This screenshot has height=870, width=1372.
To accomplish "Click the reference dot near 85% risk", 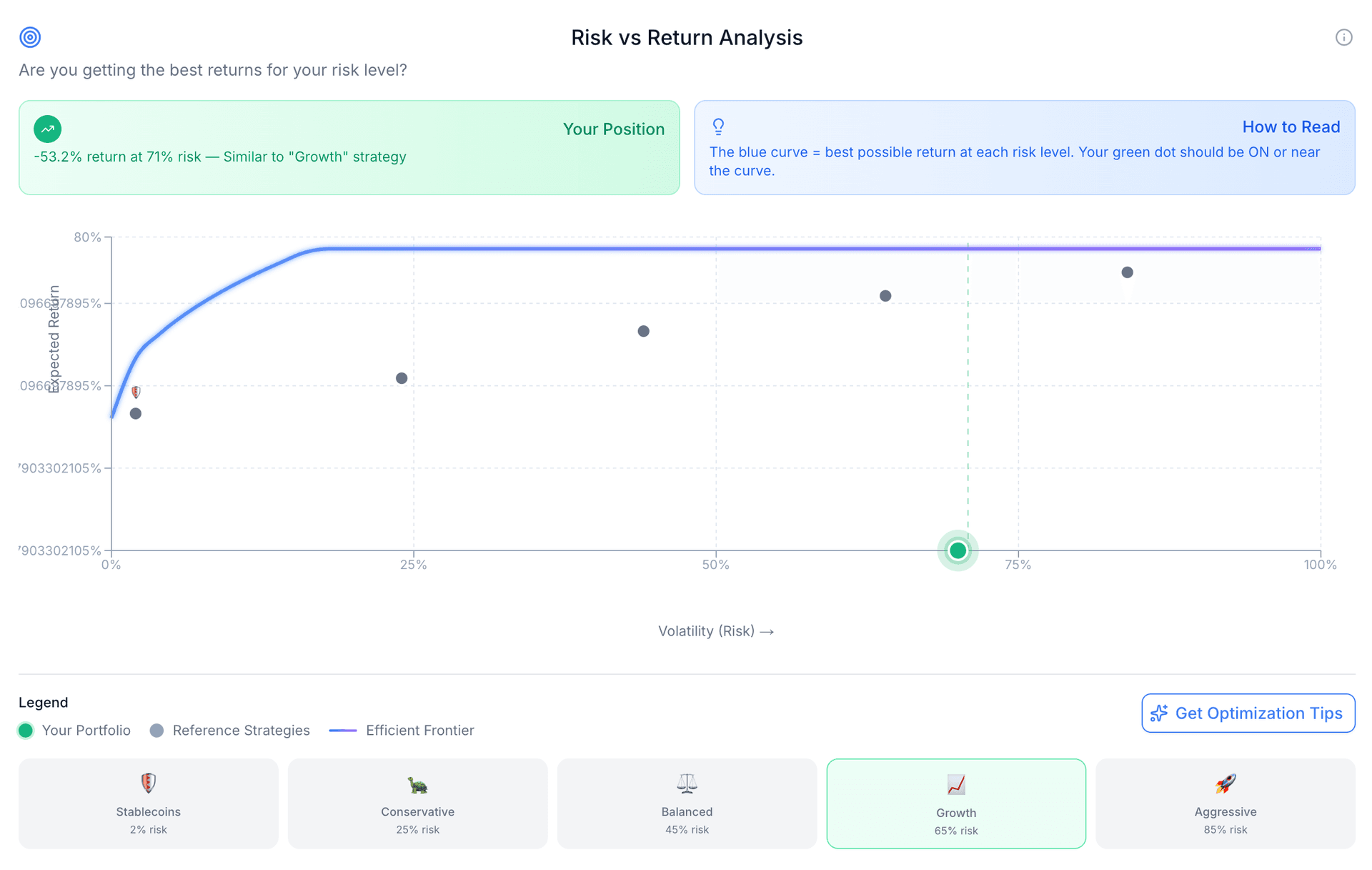I will tap(1127, 272).
